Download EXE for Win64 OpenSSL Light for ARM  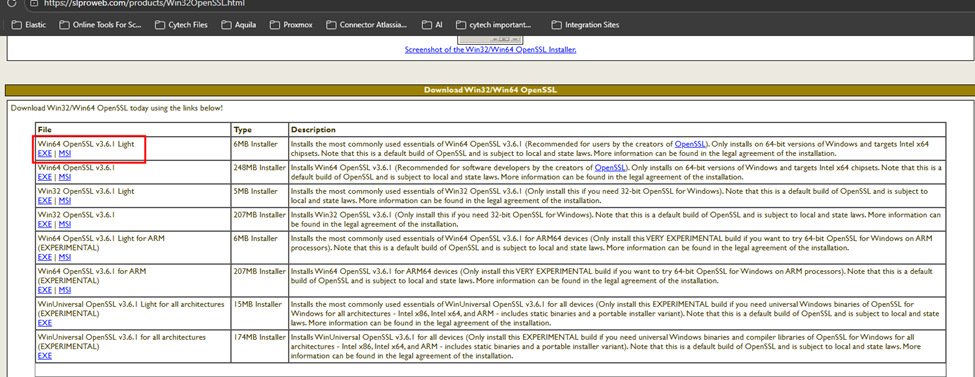(44, 257)
